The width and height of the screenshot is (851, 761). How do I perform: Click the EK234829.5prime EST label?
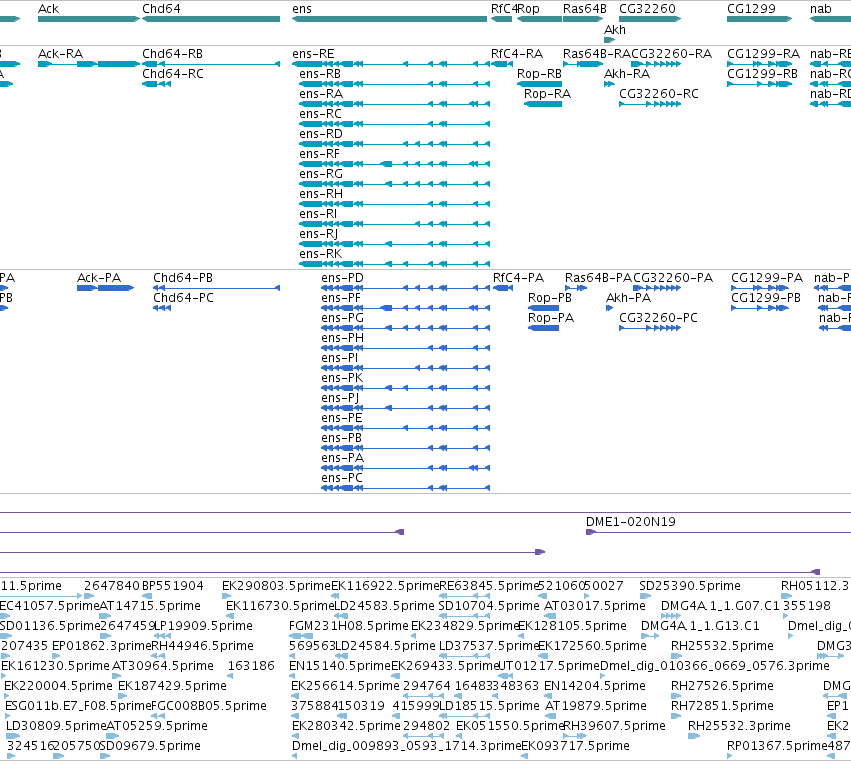tap(465, 626)
